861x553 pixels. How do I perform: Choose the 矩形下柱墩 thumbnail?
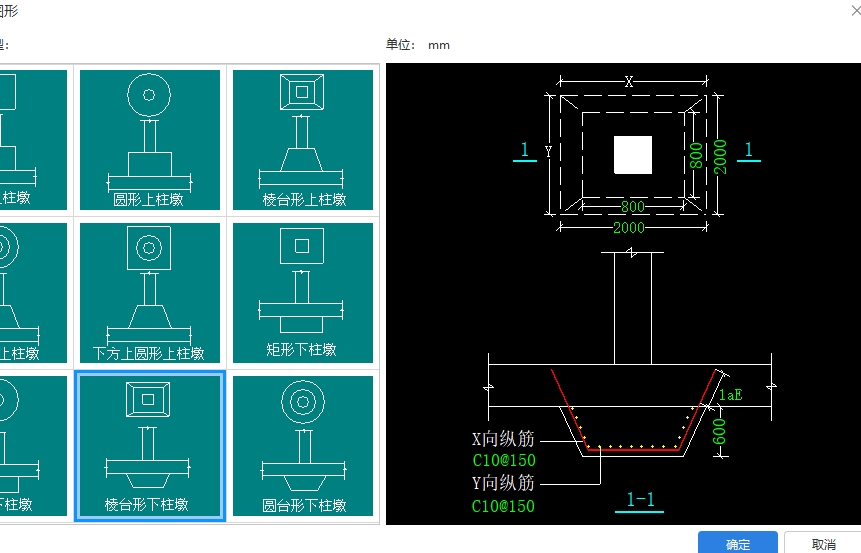click(303, 293)
